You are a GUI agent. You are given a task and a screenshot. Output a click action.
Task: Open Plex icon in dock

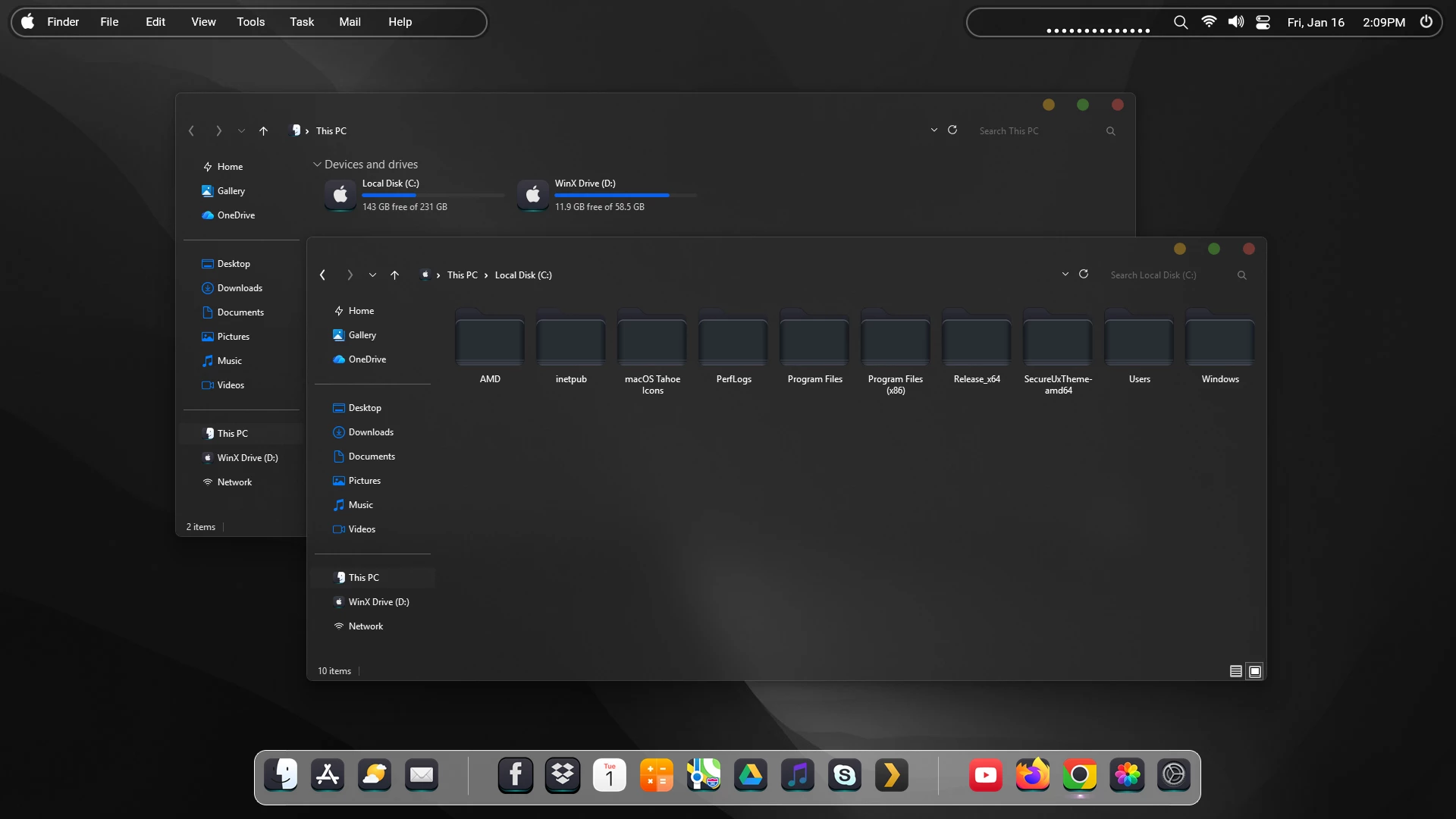(892, 775)
